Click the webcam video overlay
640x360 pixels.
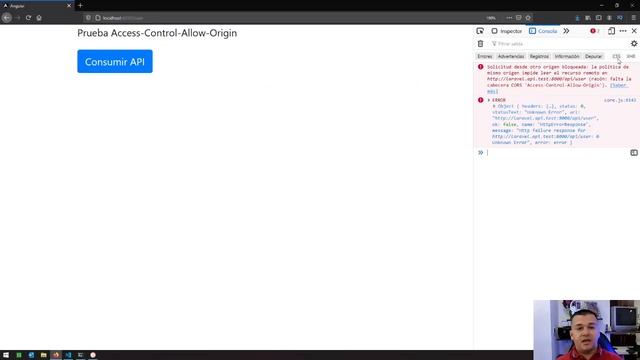click(x=587, y=330)
